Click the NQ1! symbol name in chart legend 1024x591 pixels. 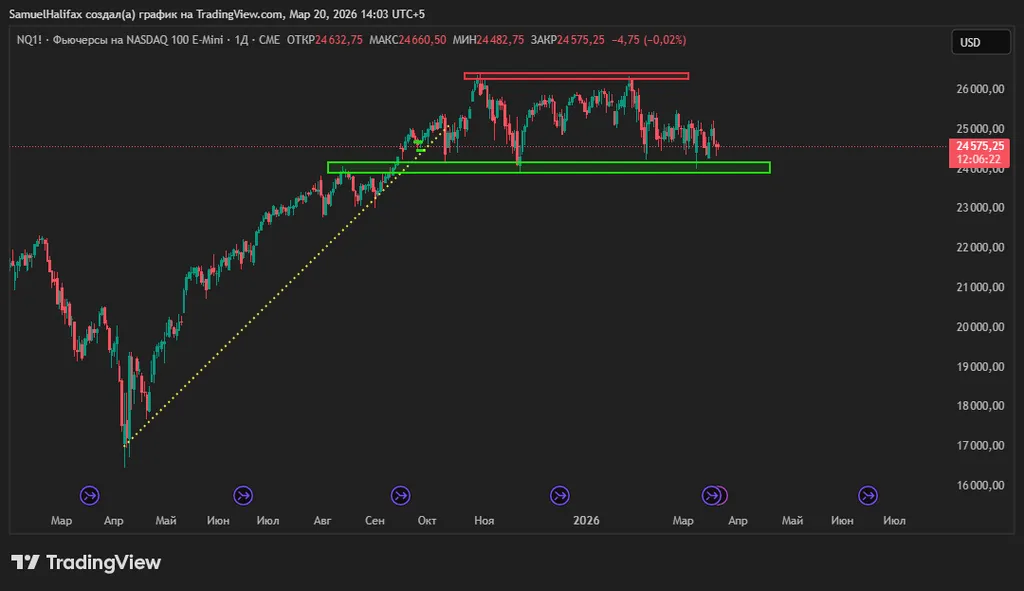click(30, 40)
